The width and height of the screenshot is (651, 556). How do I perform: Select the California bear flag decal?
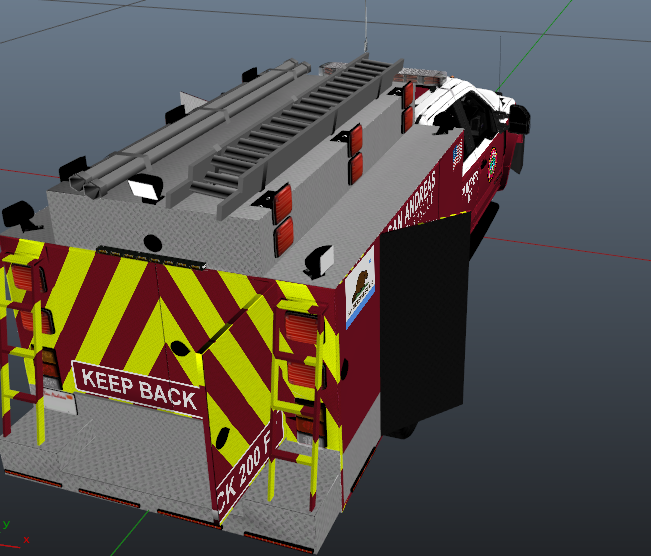pyautogui.click(x=360, y=286)
